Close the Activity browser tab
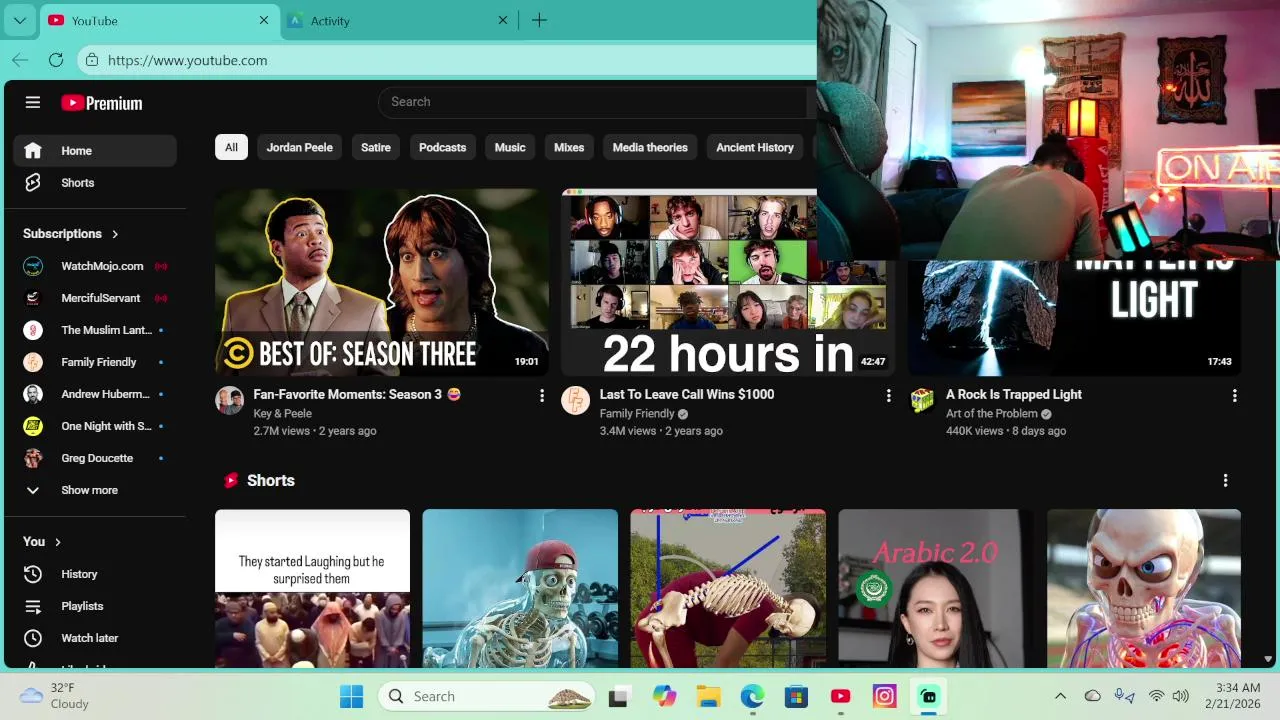The height and width of the screenshot is (720, 1280). pos(503,20)
